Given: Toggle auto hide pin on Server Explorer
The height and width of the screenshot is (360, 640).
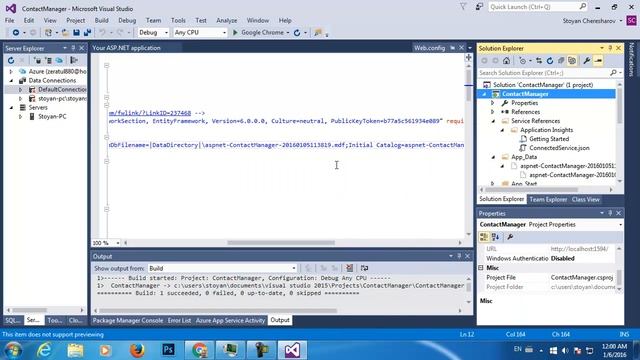Looking at the screenshot, I should pyautogui.click(x=73, y=48).
